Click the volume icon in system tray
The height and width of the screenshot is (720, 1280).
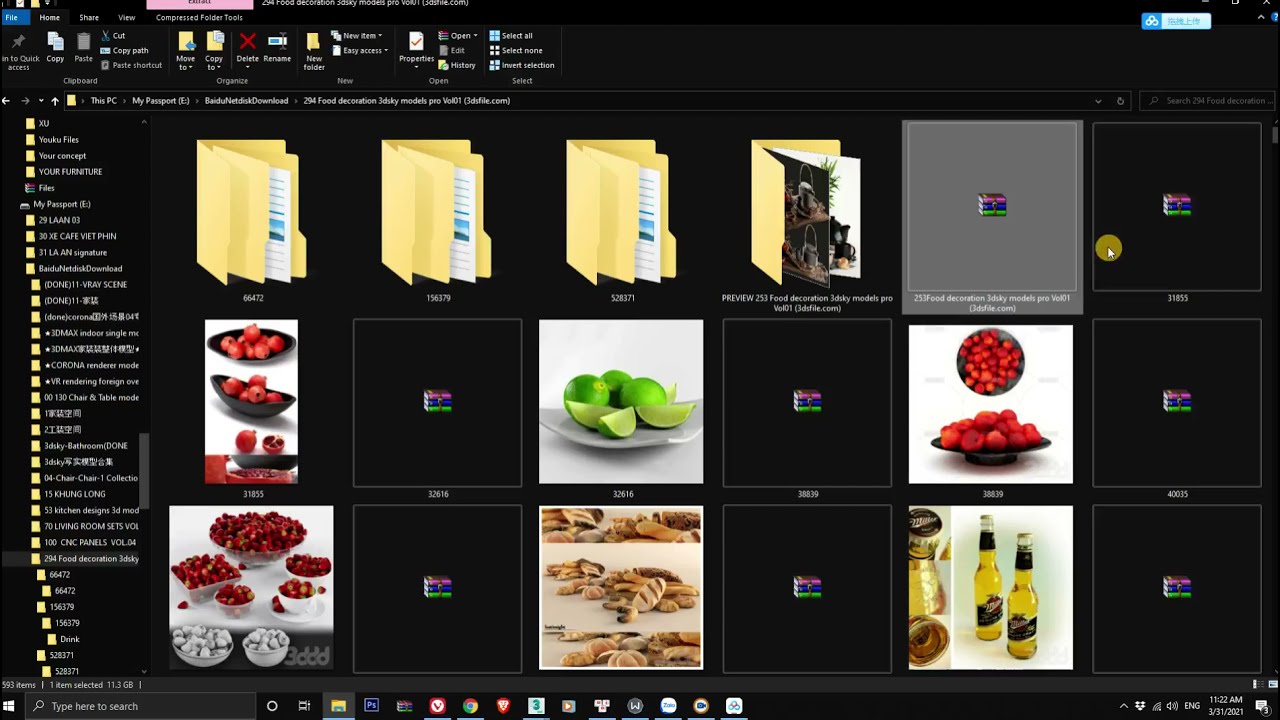click(x=1173, y=706)
